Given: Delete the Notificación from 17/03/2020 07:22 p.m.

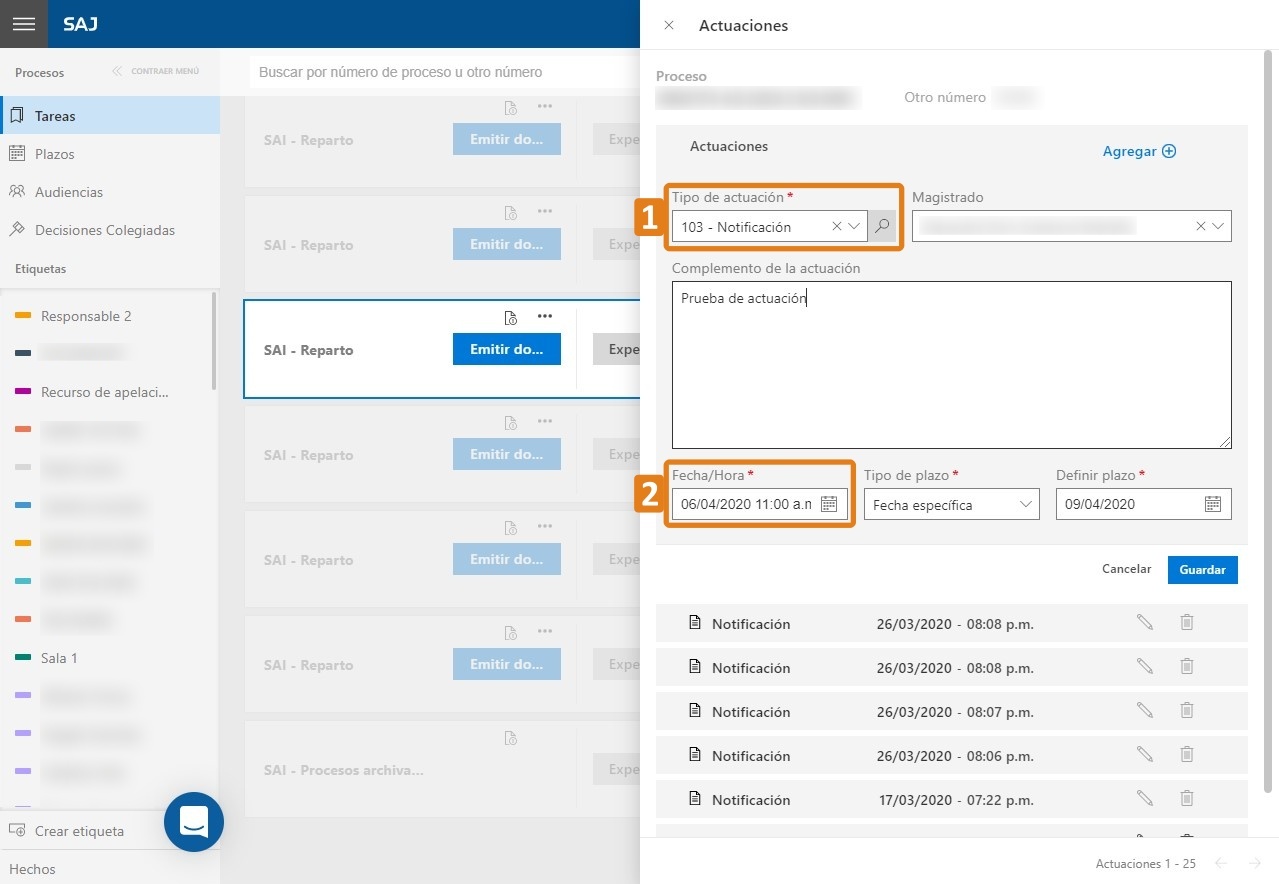Looking at the screenshot, I should click(1187, 798).
